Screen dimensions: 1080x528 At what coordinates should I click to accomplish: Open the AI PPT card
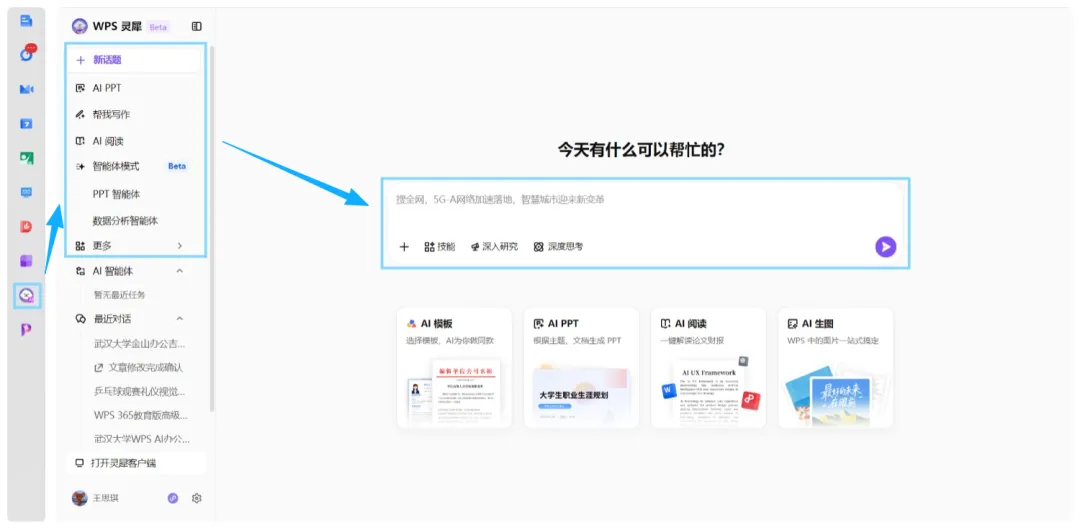(x=581, y=368)
